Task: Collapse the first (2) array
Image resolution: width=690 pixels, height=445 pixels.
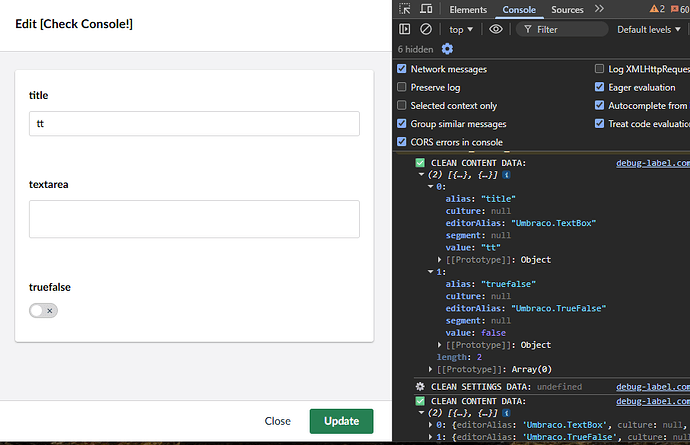Action: [421, 175]
